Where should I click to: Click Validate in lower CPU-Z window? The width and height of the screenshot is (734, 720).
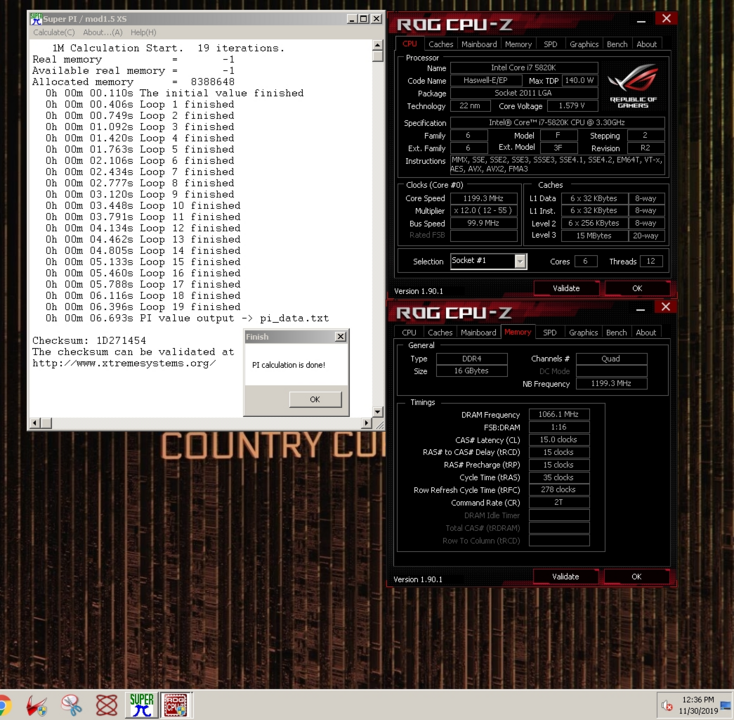[x=565, y=577]
